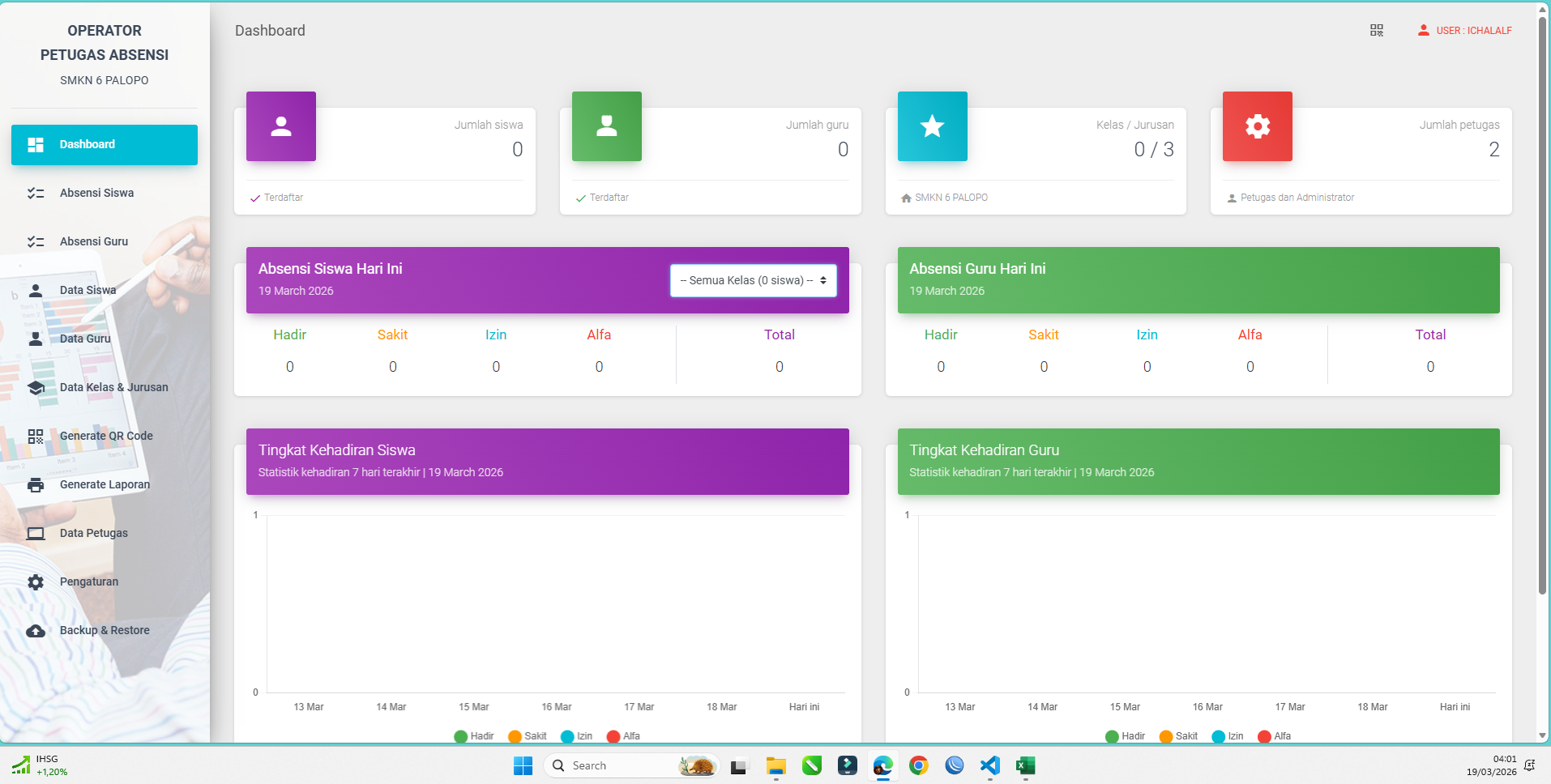The image size is (1551, 784).
Task: Click the cloud Backup & Restore icon
Action: coord(36,631)
